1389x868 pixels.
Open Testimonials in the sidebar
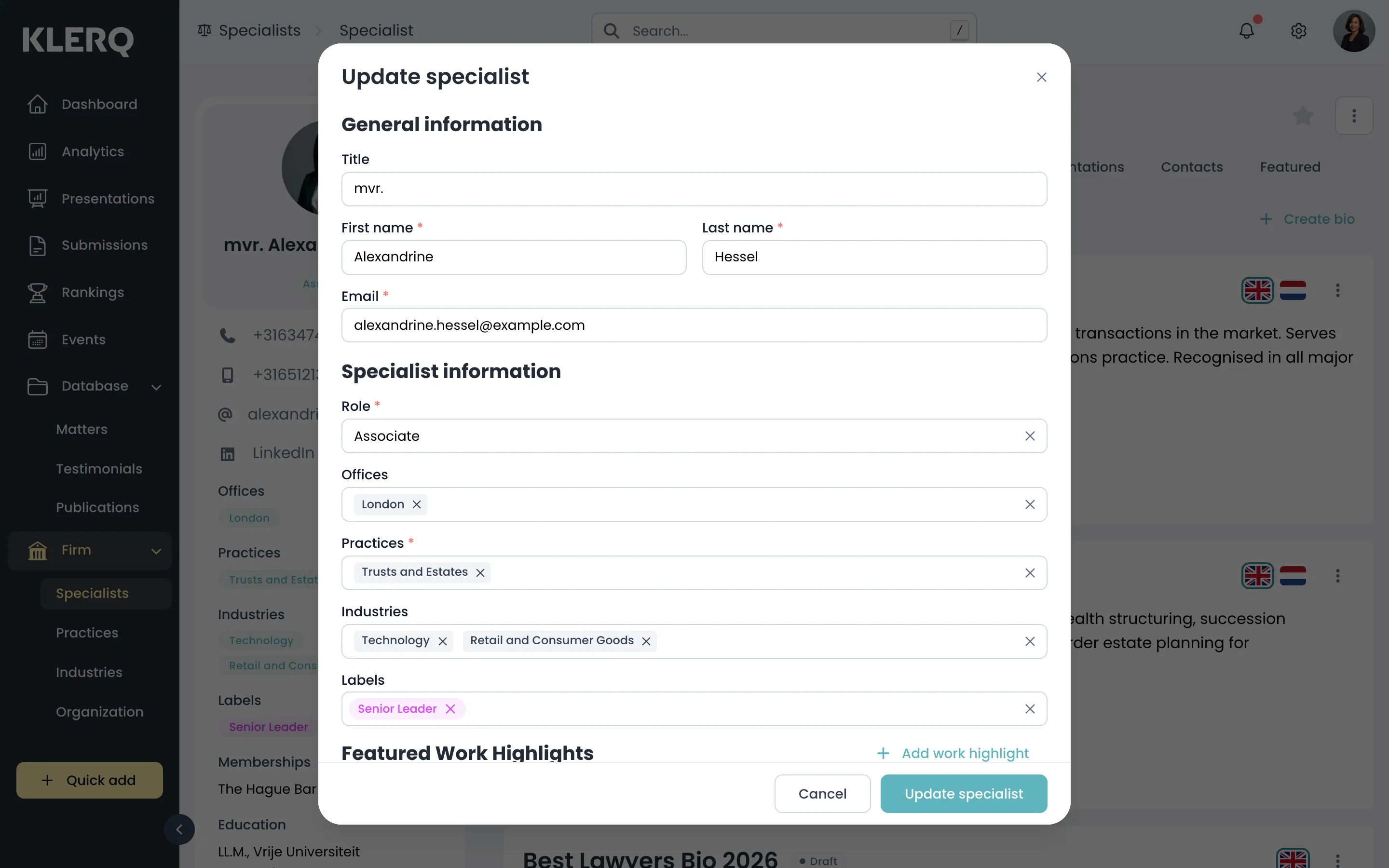point(99,468)
